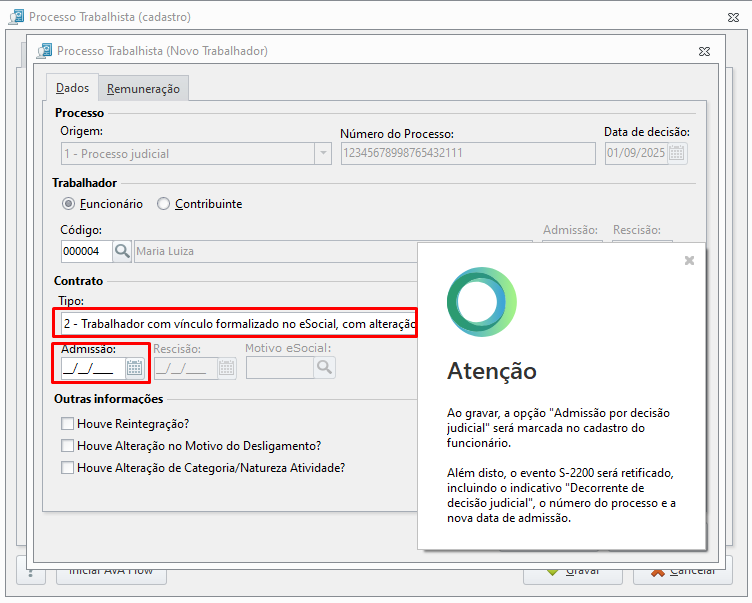
Task: Click the contract Admissão date field
Action: (94, 368)
